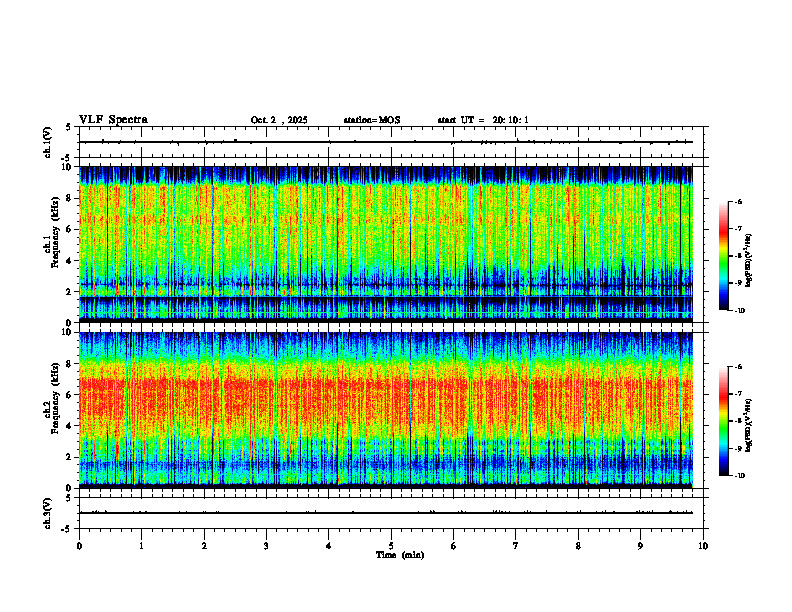Viewport: 792px width, 612px height.
Task: Click the ch.2 color scale bar
Action: (x=724, y=421)
